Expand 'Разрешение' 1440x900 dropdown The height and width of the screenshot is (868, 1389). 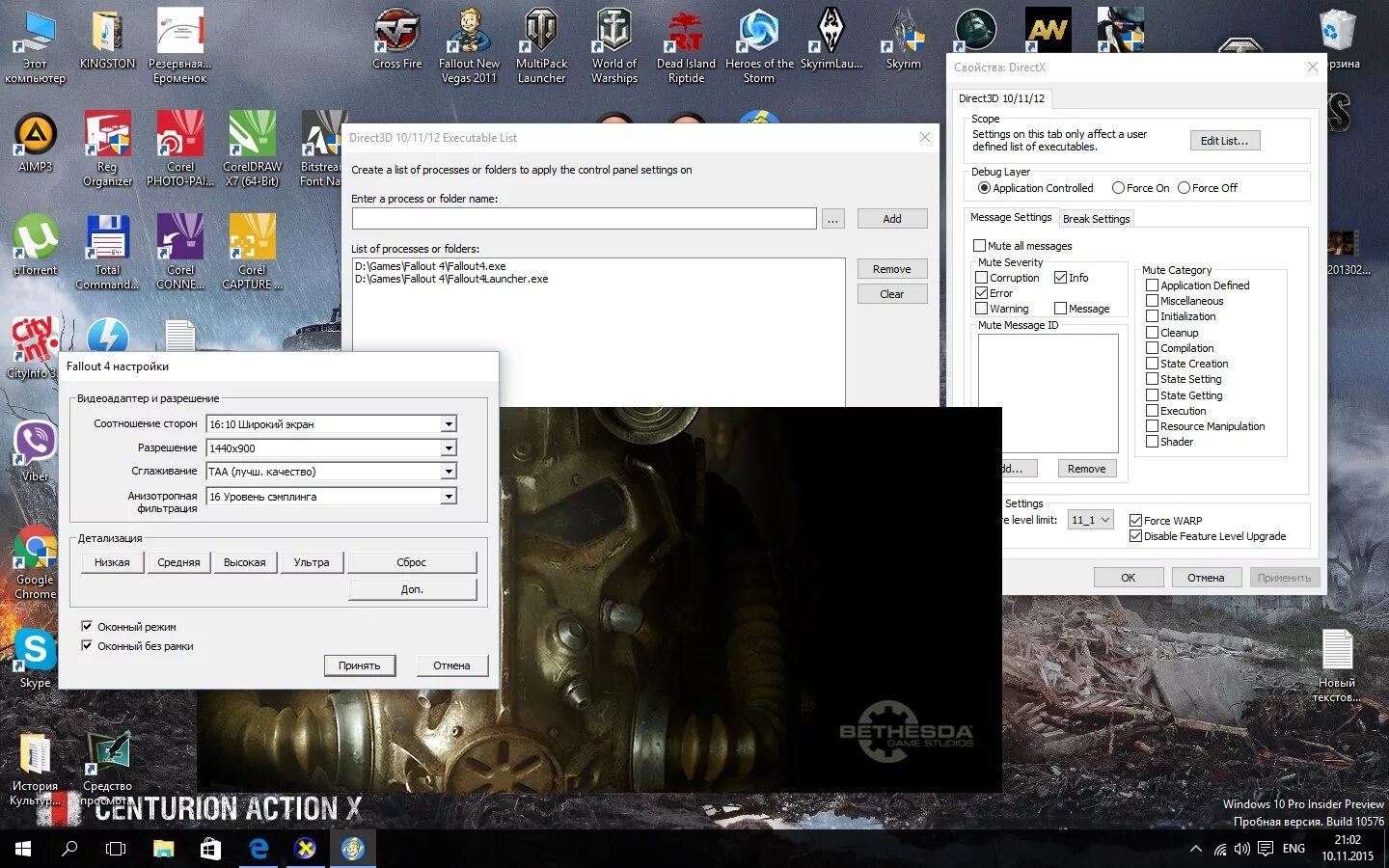(449, 448)
